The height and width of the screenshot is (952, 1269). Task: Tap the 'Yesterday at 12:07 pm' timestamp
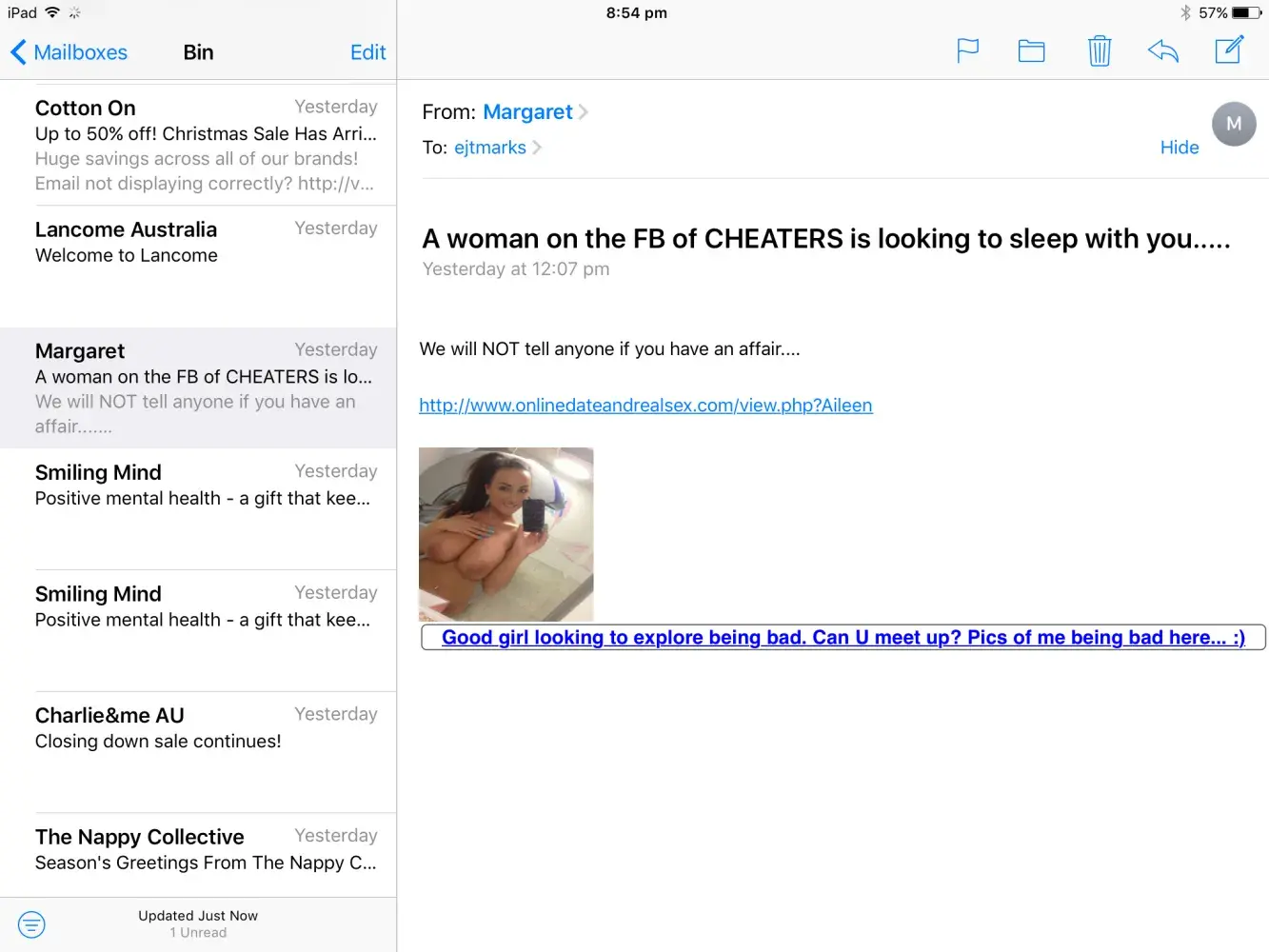(516, 269)
